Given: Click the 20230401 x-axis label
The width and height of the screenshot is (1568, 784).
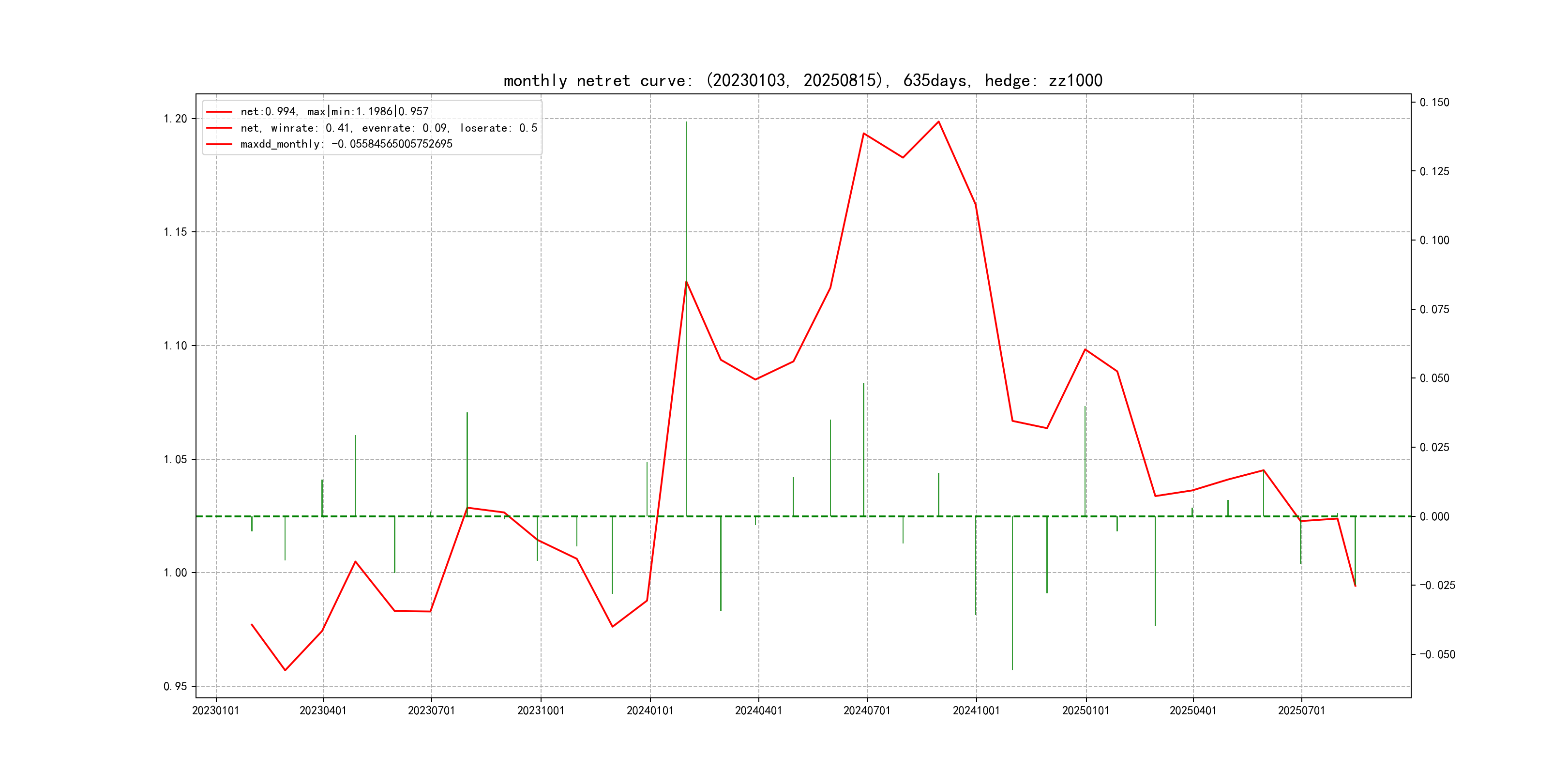Looking at the screenshot, I should (323, 711).
